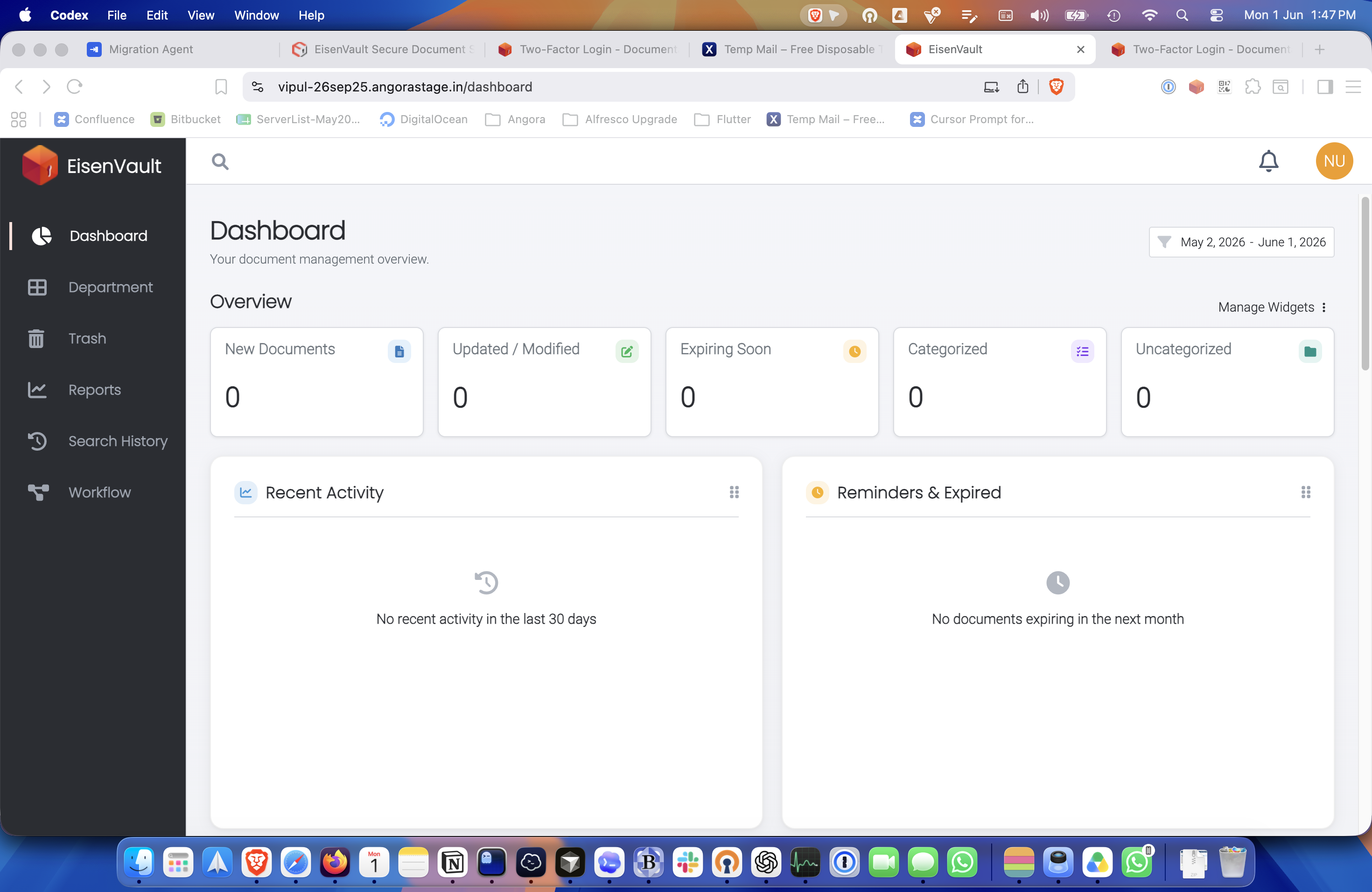Open the 1Password extension icon

[1168, 86]
